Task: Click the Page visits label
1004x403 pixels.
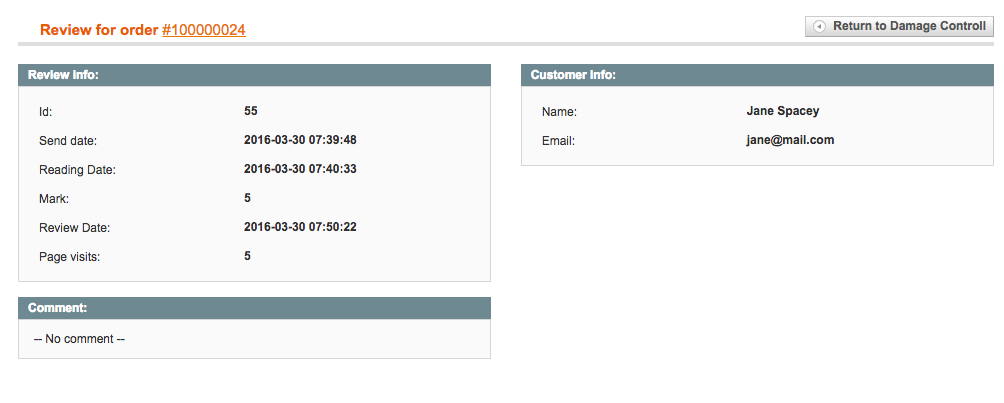Action: click(x=70, y=257)
